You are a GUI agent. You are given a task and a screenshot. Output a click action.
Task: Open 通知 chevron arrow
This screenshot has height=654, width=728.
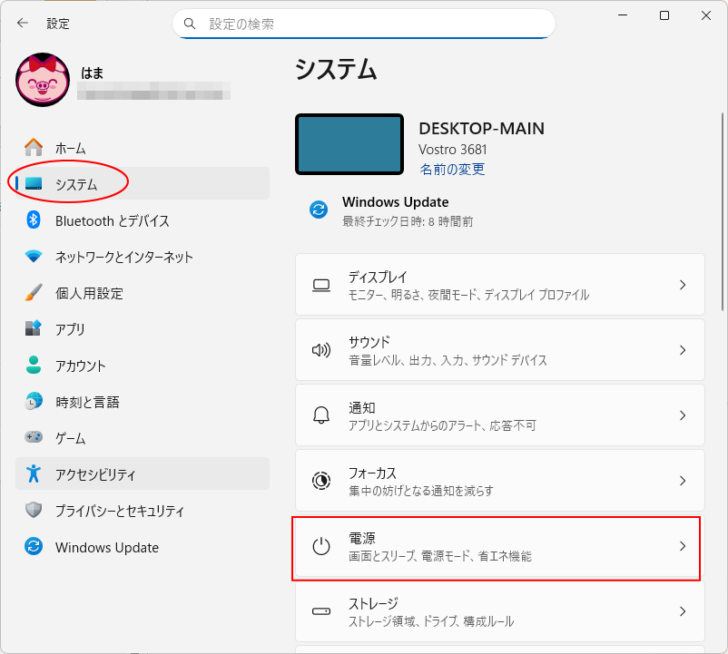pos(682,415)
